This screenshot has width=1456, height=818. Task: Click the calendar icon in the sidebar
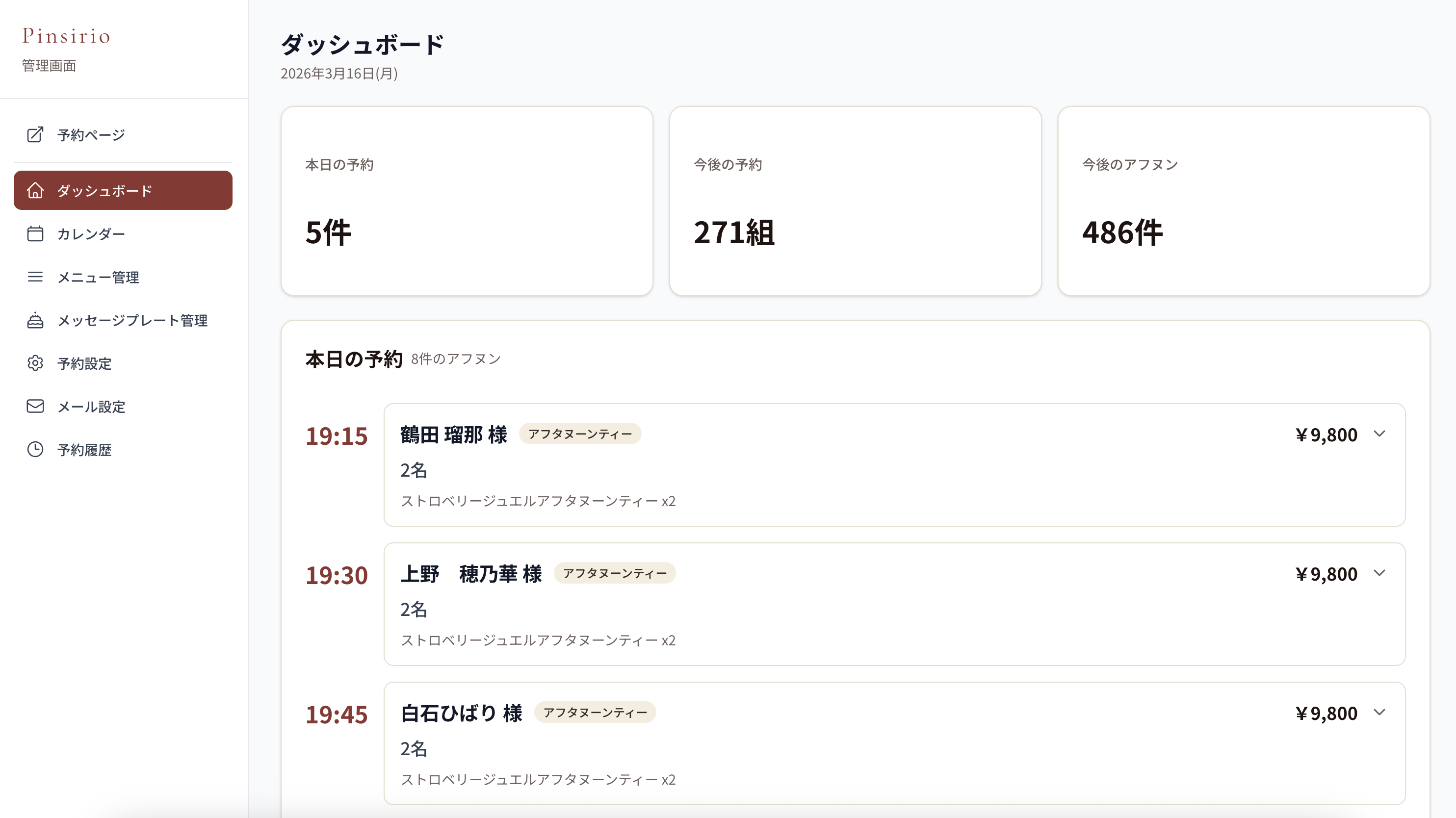tap(35, 233)
